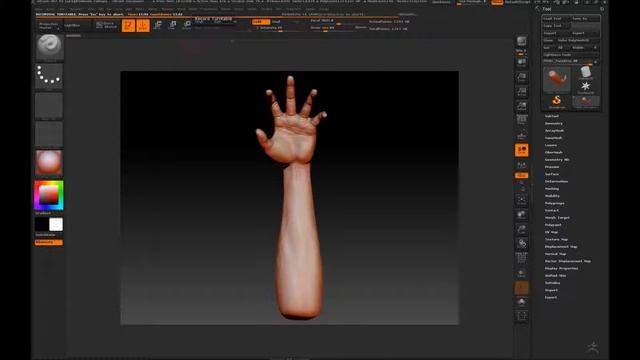Toggle the Solo mode icon
Viewport: 640px width, 360px height.
point(522,302)
